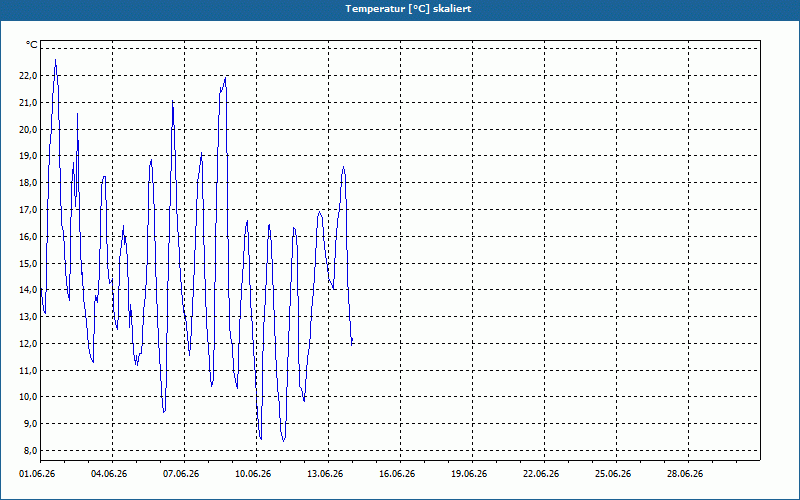Click the date label 22.06.26

pyautogui.click(x=541, y=474)
